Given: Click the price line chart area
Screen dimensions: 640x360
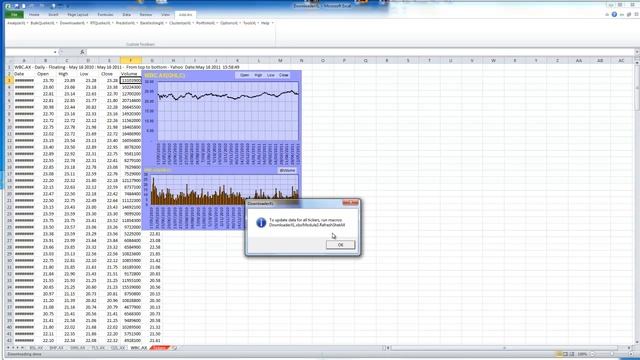Looking at the screenshot, I should click(228, 111).
